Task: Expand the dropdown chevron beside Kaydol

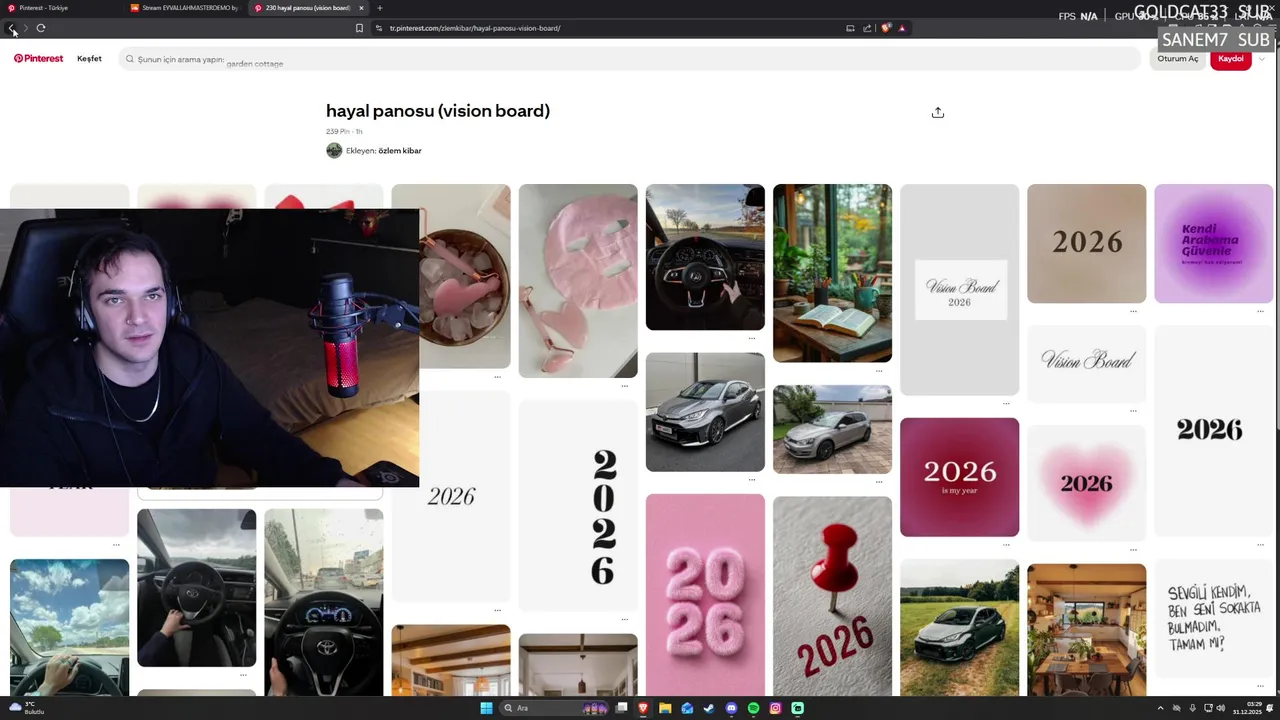Action: (x=1261, y=59)
